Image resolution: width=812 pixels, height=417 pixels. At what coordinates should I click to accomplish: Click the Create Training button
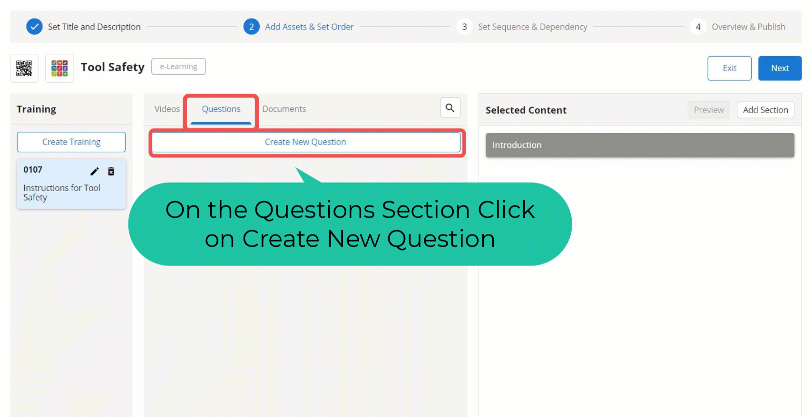pos(71,142)
